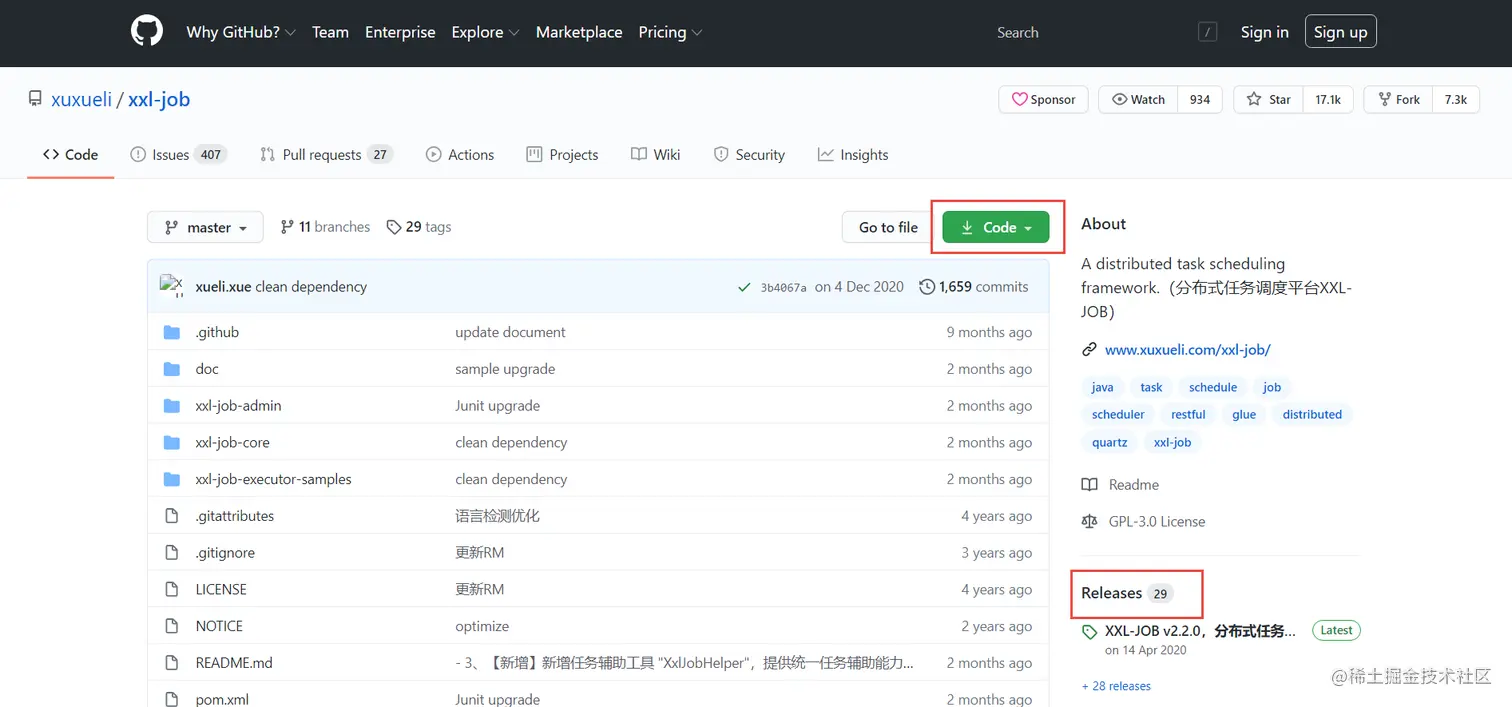This screenshot has width=1512, height=707.
Task: Click the history clock icon beside 1,659 commits
Action: click(927, 286)
